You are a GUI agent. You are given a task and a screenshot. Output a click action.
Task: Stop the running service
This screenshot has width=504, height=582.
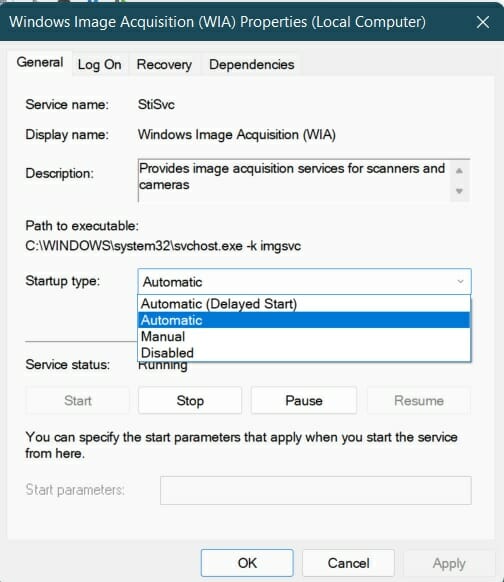(190, 400)
